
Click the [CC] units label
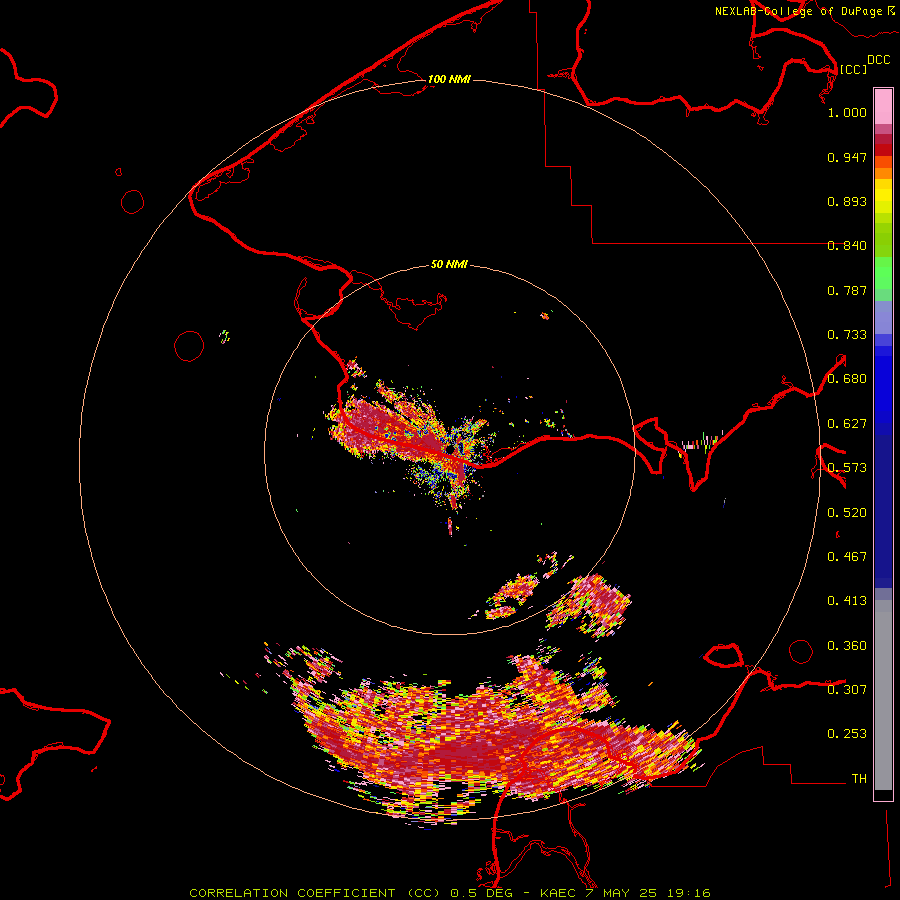(853, 69)
